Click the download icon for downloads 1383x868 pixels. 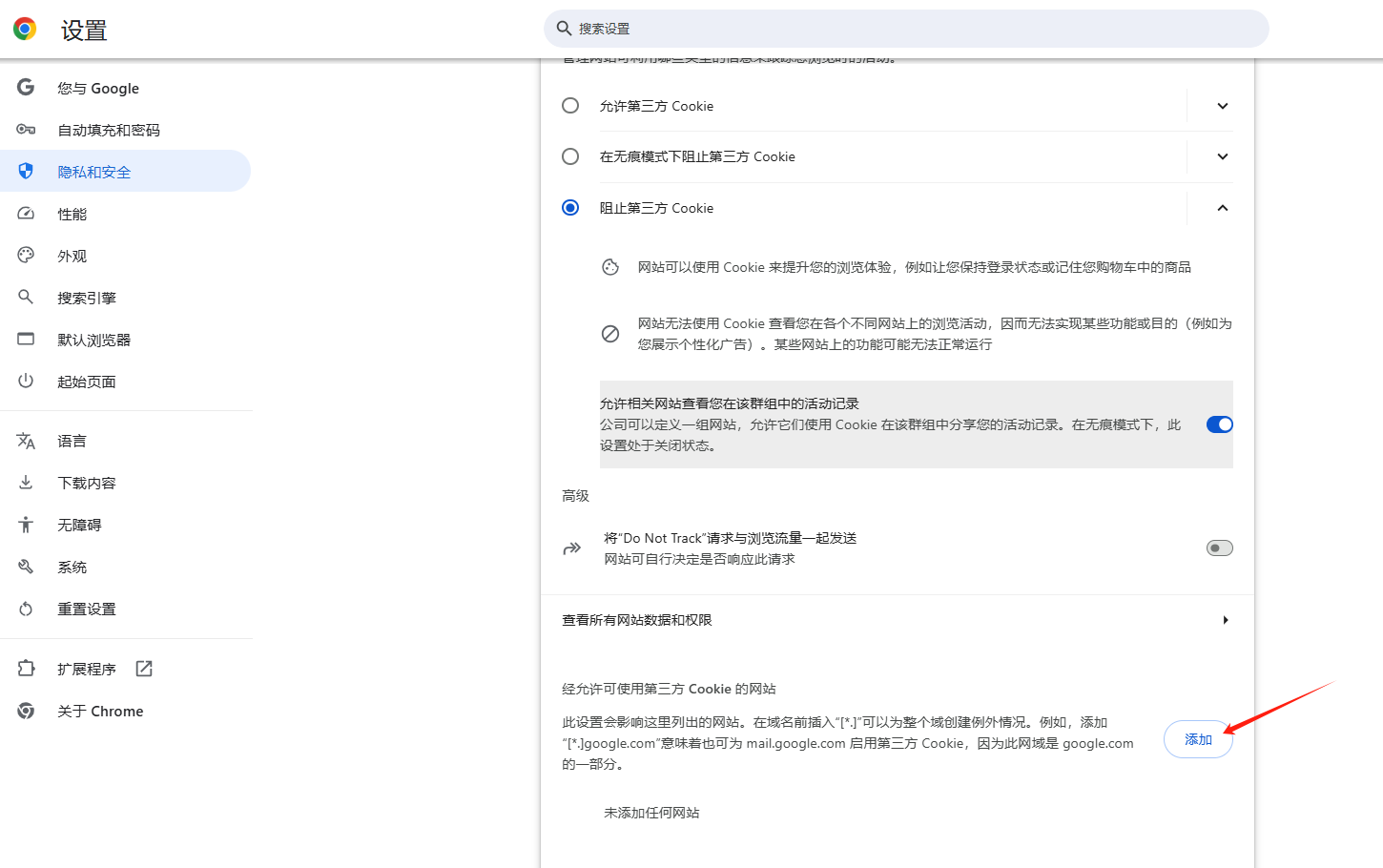pos(26,483)
